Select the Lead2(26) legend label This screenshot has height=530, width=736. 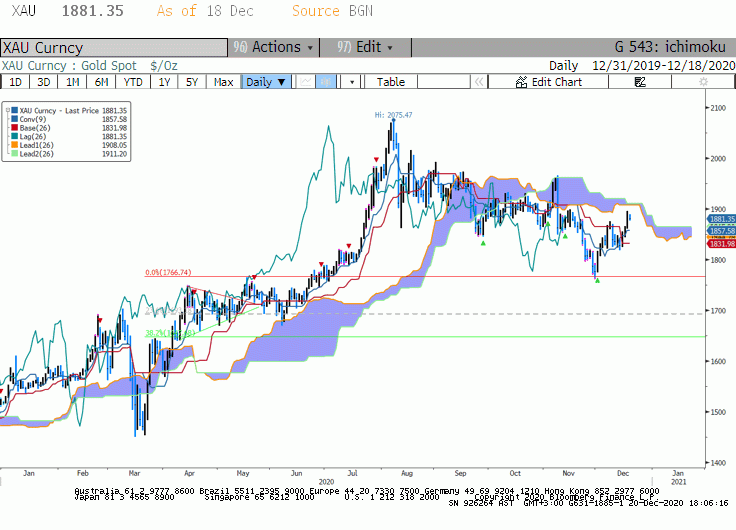(37, 154)
